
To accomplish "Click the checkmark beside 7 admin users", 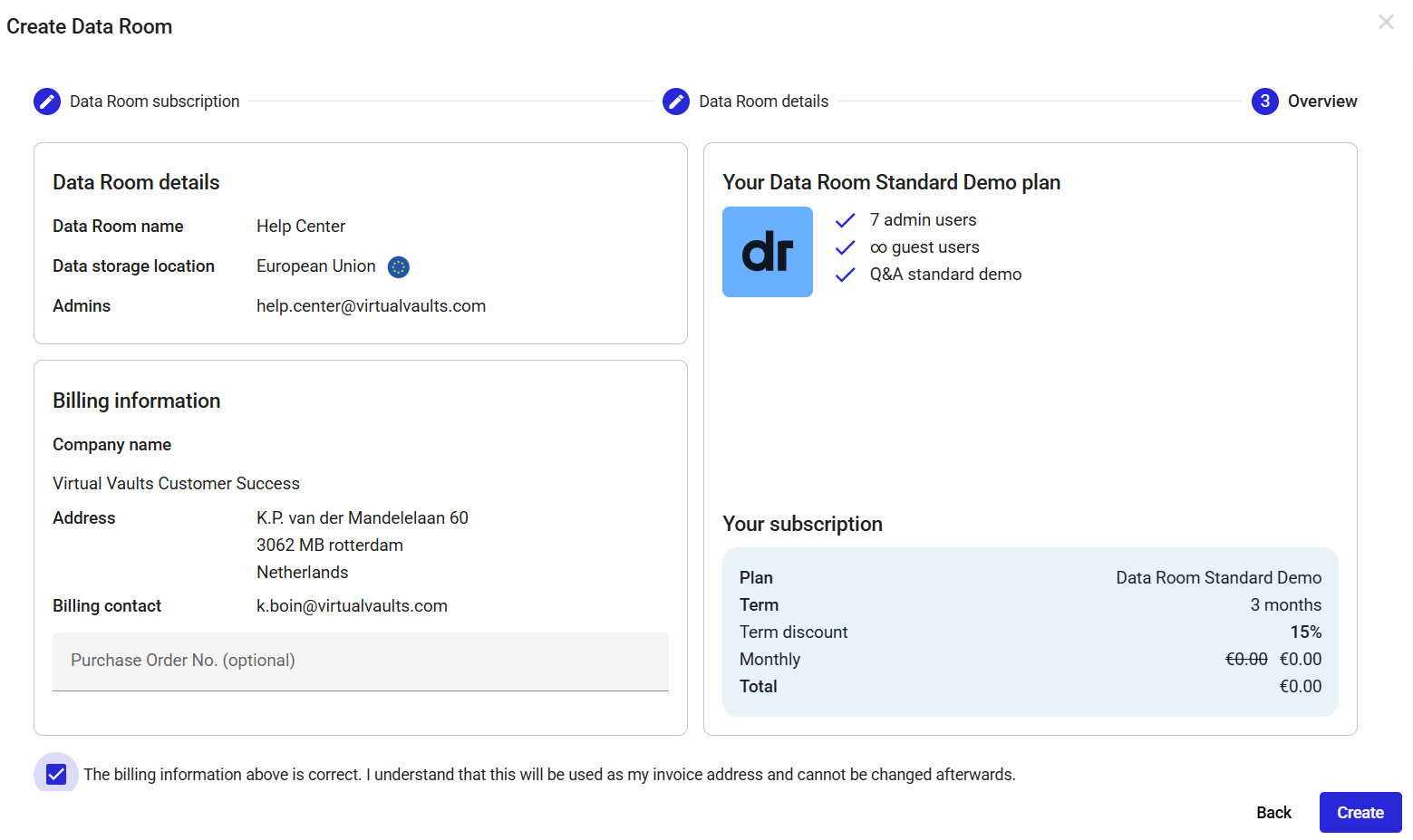I will pos(846,221).
